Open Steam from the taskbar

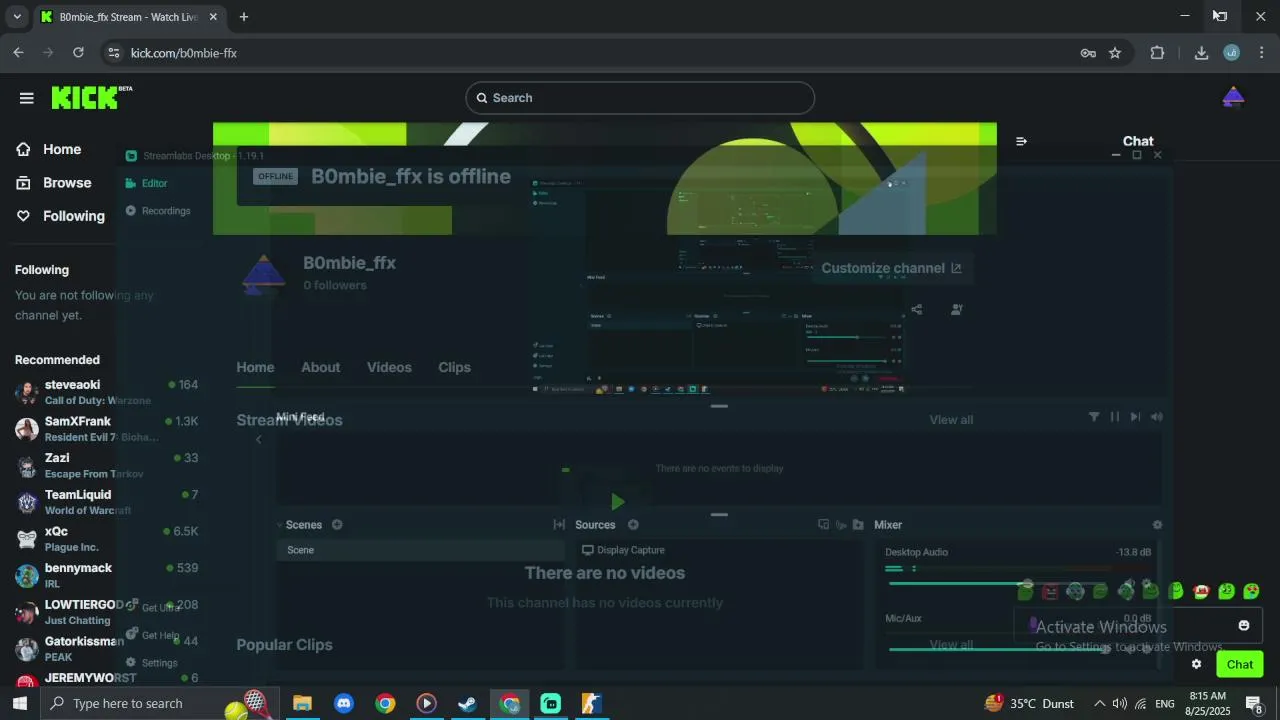pyautogui.click(x=467, y=703)
